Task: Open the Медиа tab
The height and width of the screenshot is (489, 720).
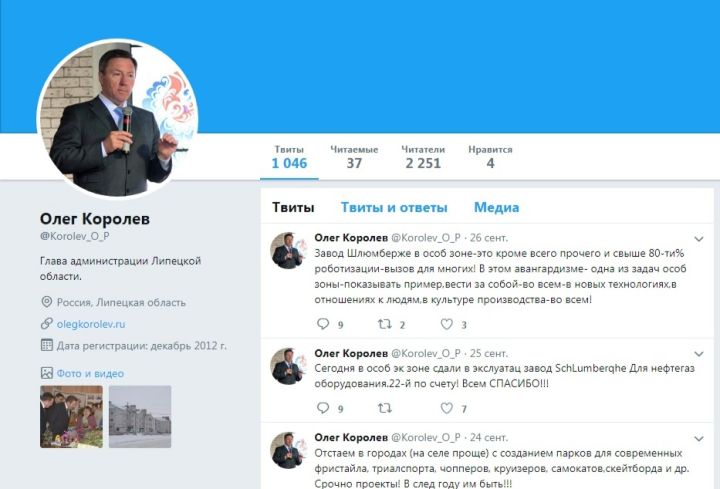Action: 496,207
